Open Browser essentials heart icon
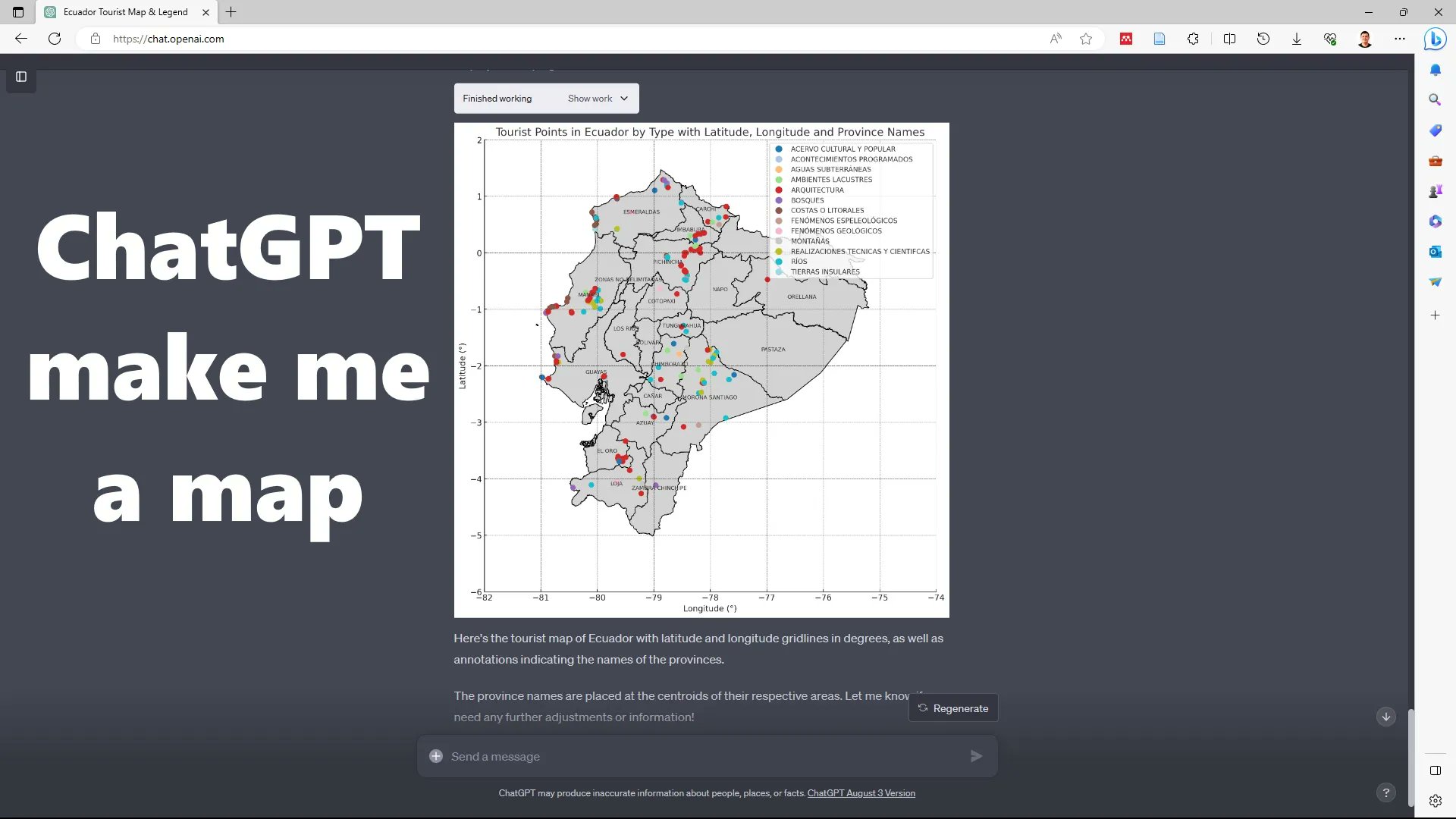The width and height of the screenshot is (1456, 819). coord(1330,39)
